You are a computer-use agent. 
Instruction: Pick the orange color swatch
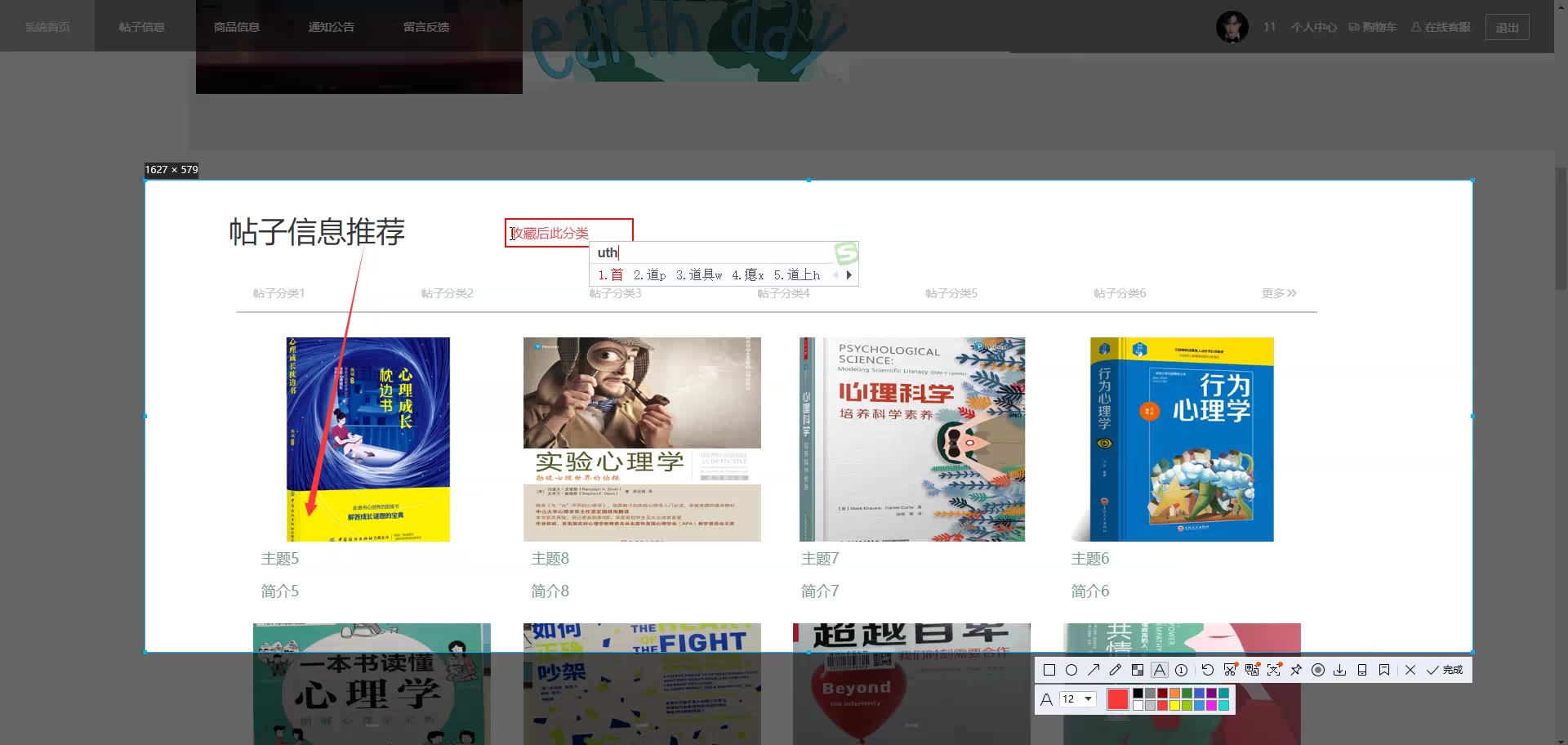point(1174,694)
